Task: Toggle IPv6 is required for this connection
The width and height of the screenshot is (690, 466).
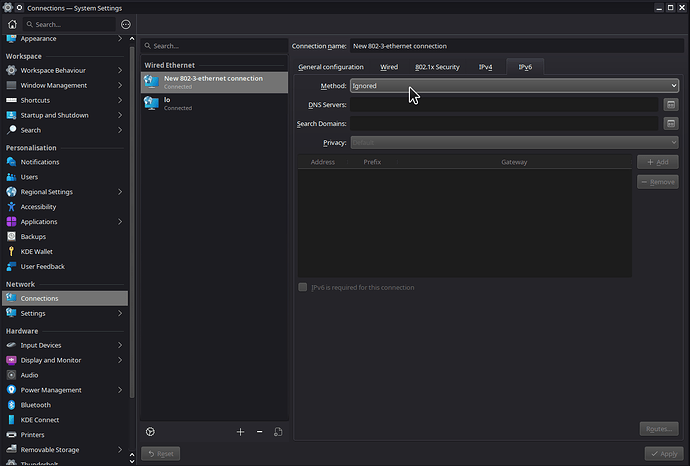Action: 303,287
